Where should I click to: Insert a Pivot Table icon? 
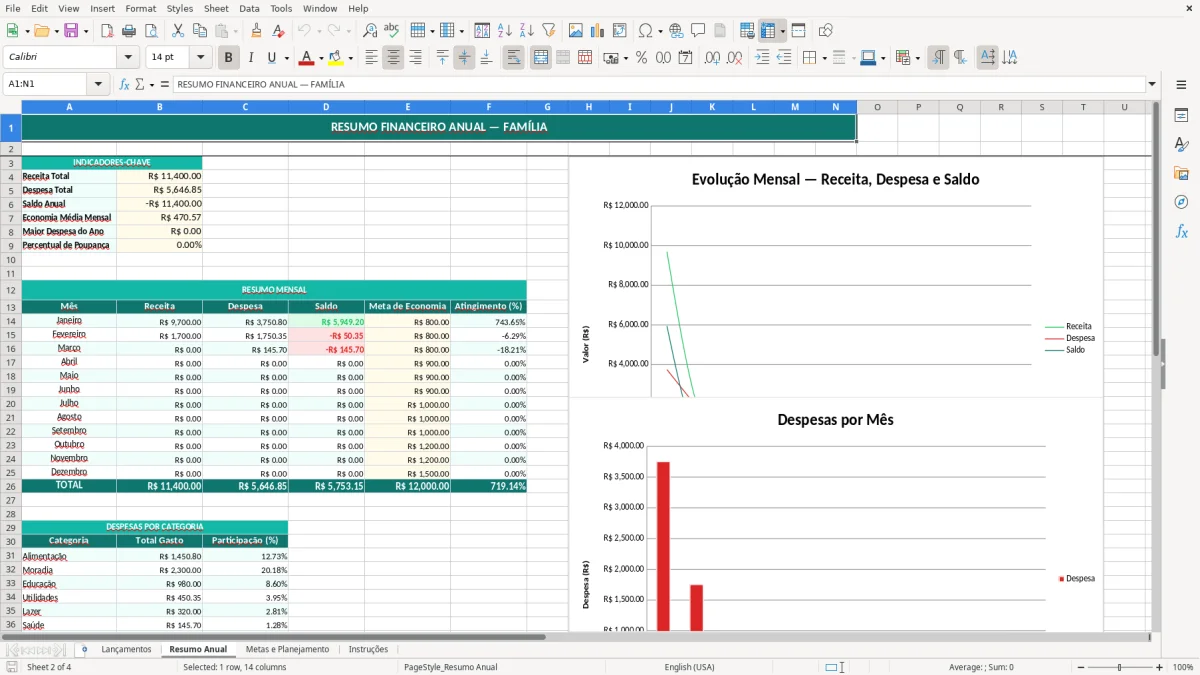pos(619,31)
